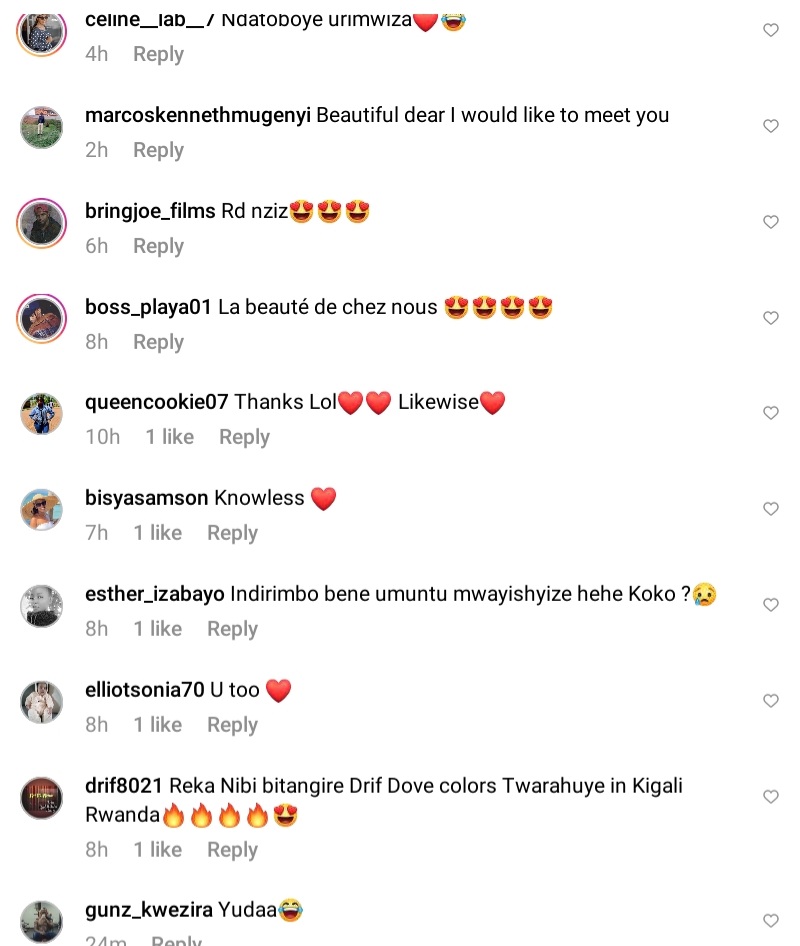Reply to boss_playa01's comment

point(158,342)
